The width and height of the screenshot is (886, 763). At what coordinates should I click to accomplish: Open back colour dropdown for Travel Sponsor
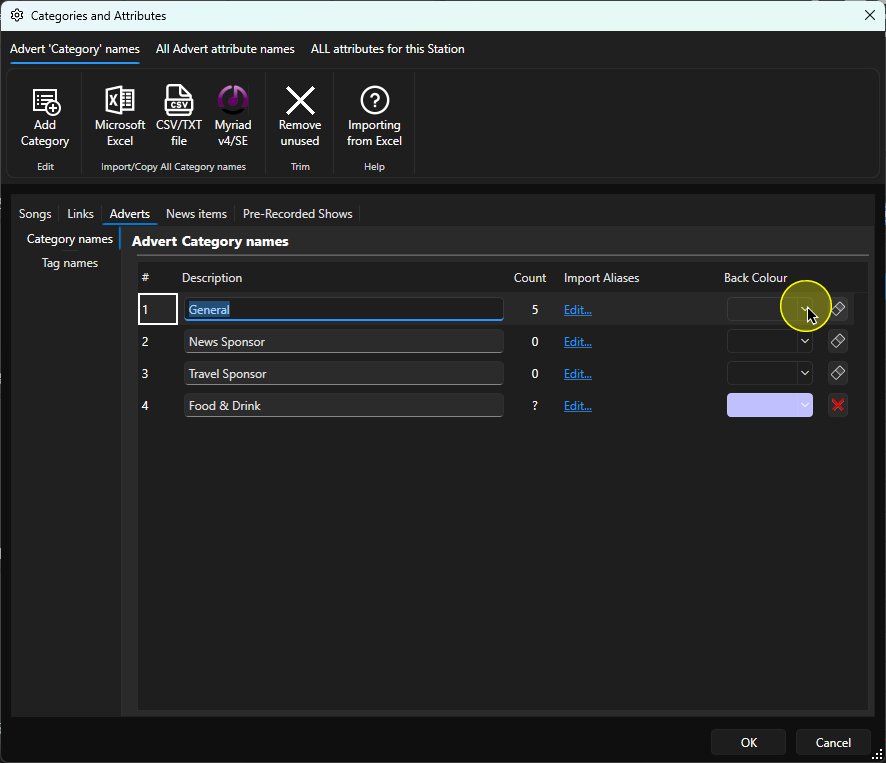coord(805,373)
